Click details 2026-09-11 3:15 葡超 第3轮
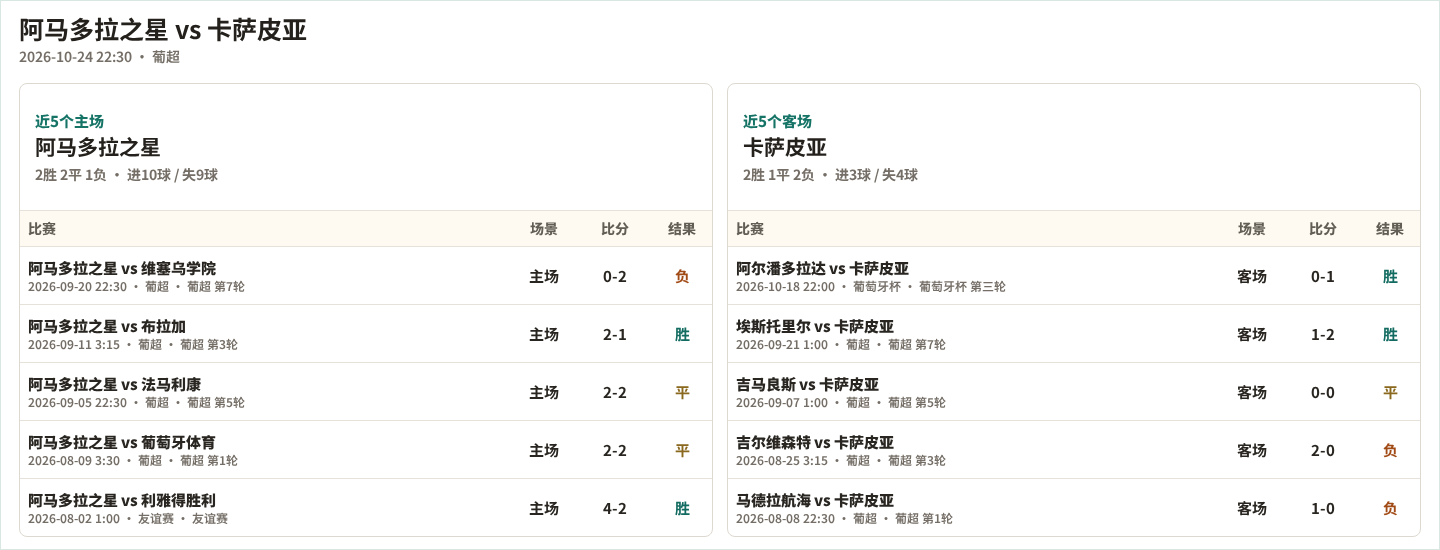 click(133, 345)
